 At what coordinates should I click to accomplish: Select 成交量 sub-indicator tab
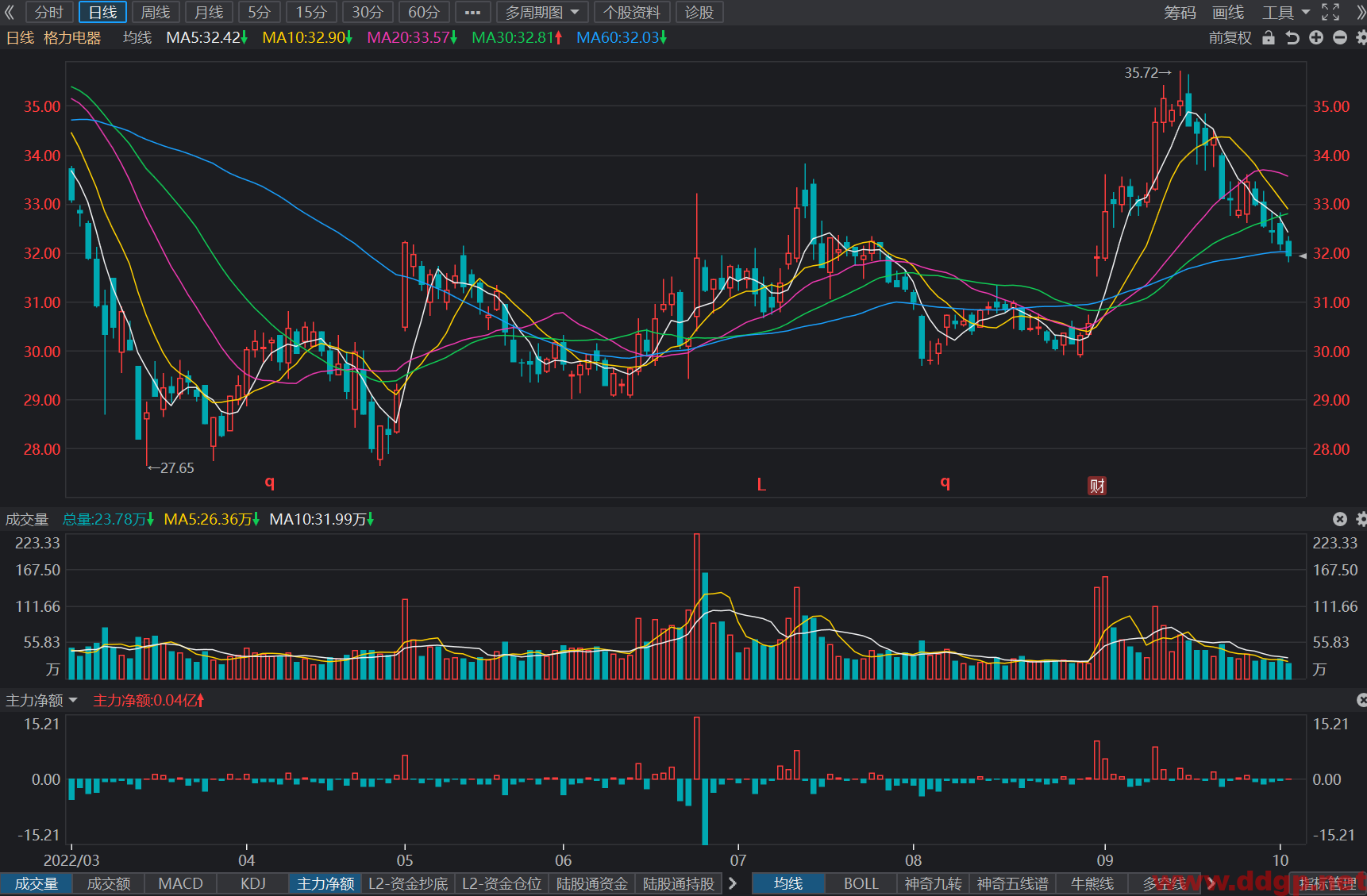37,883
